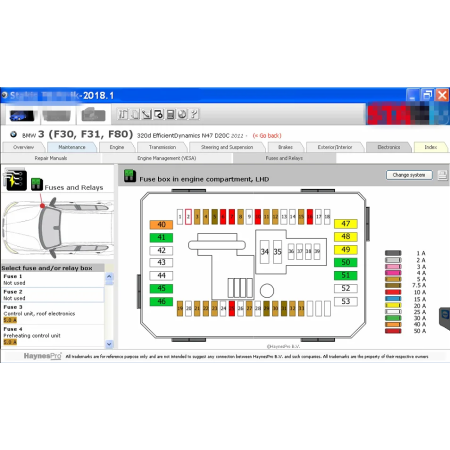Select green fuse 41 in the diagram

161,237
